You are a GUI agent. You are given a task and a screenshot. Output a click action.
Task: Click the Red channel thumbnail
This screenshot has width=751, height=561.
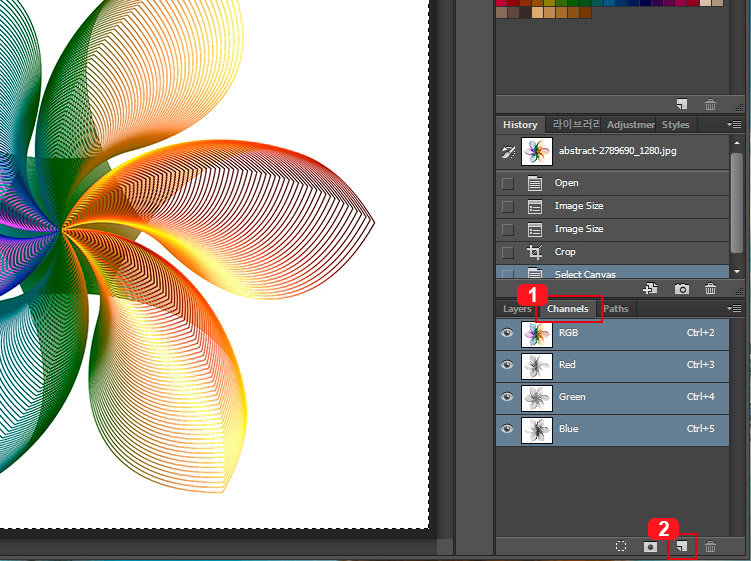pos(536,366)
